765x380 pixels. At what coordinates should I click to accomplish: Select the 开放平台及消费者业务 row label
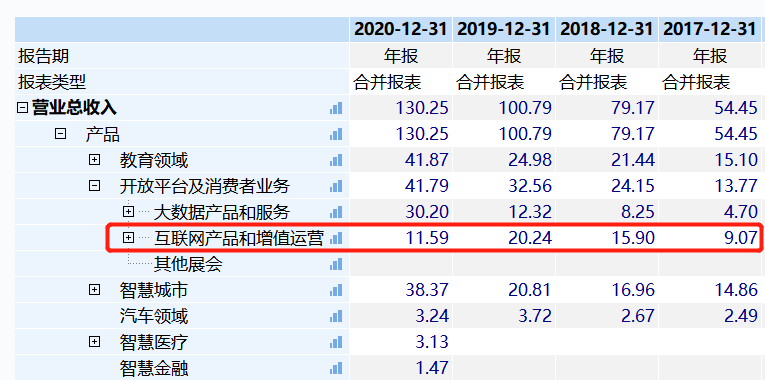pos(205,186)
